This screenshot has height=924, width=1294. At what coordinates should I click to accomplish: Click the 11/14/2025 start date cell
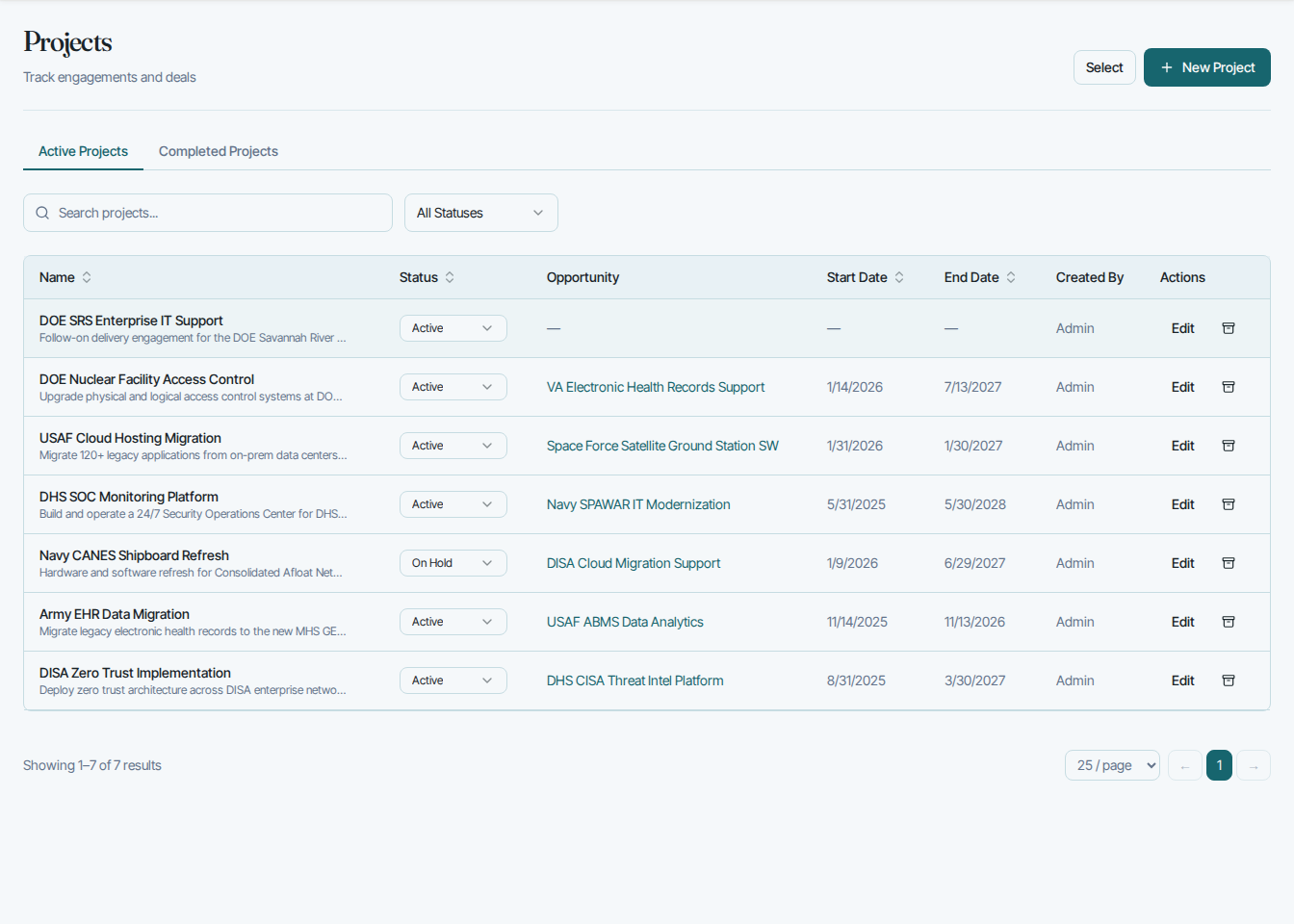(x=857, y=622)
